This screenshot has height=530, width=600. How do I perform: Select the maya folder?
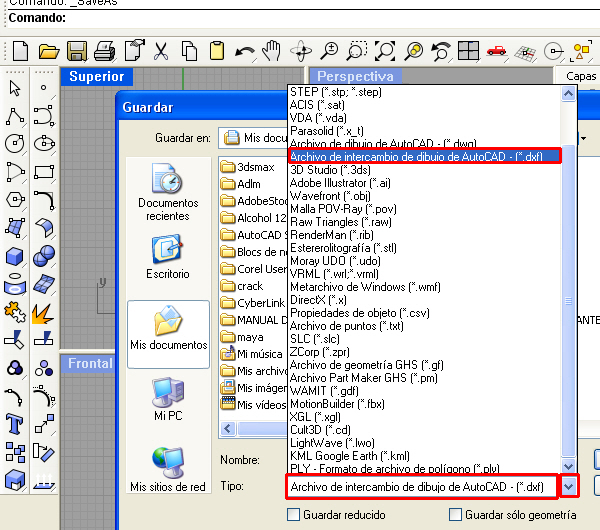pyautogui.click(x=242, y=337)
